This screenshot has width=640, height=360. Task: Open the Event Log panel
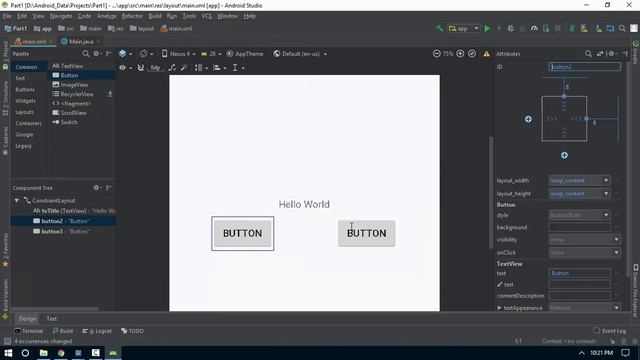point(610,331)
